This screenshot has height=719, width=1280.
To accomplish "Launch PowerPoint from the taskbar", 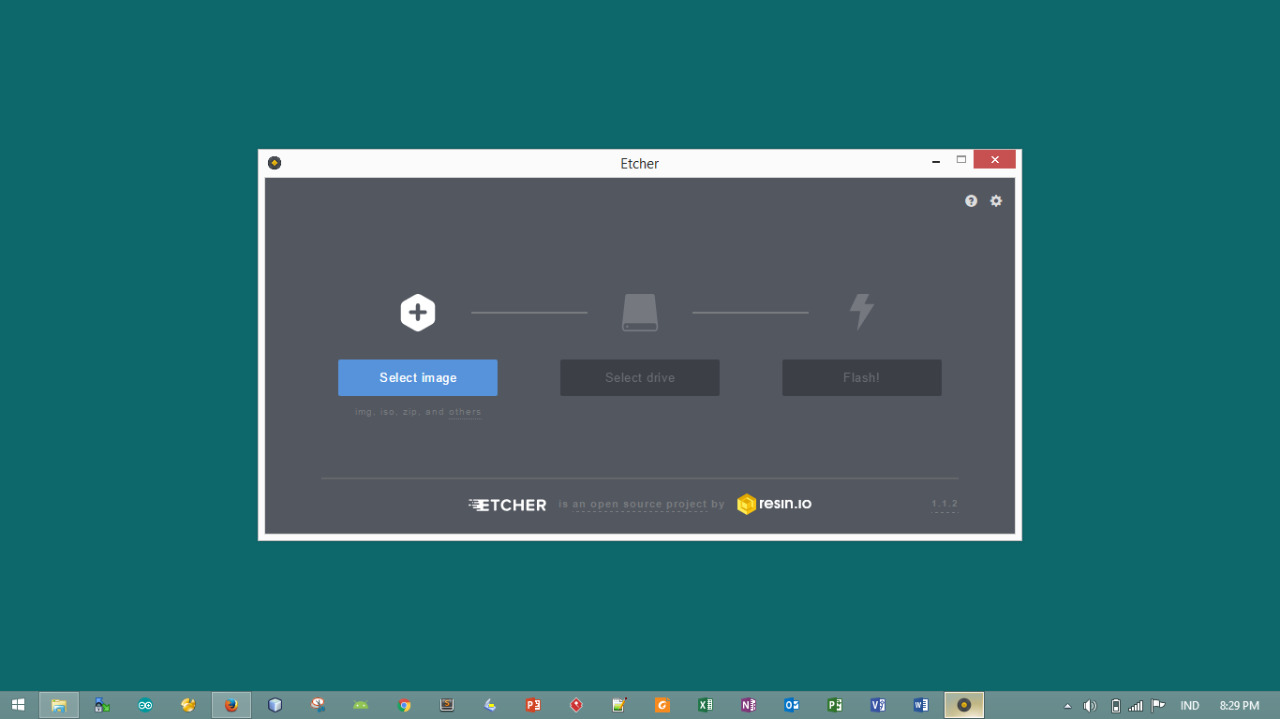I will 533,705.
